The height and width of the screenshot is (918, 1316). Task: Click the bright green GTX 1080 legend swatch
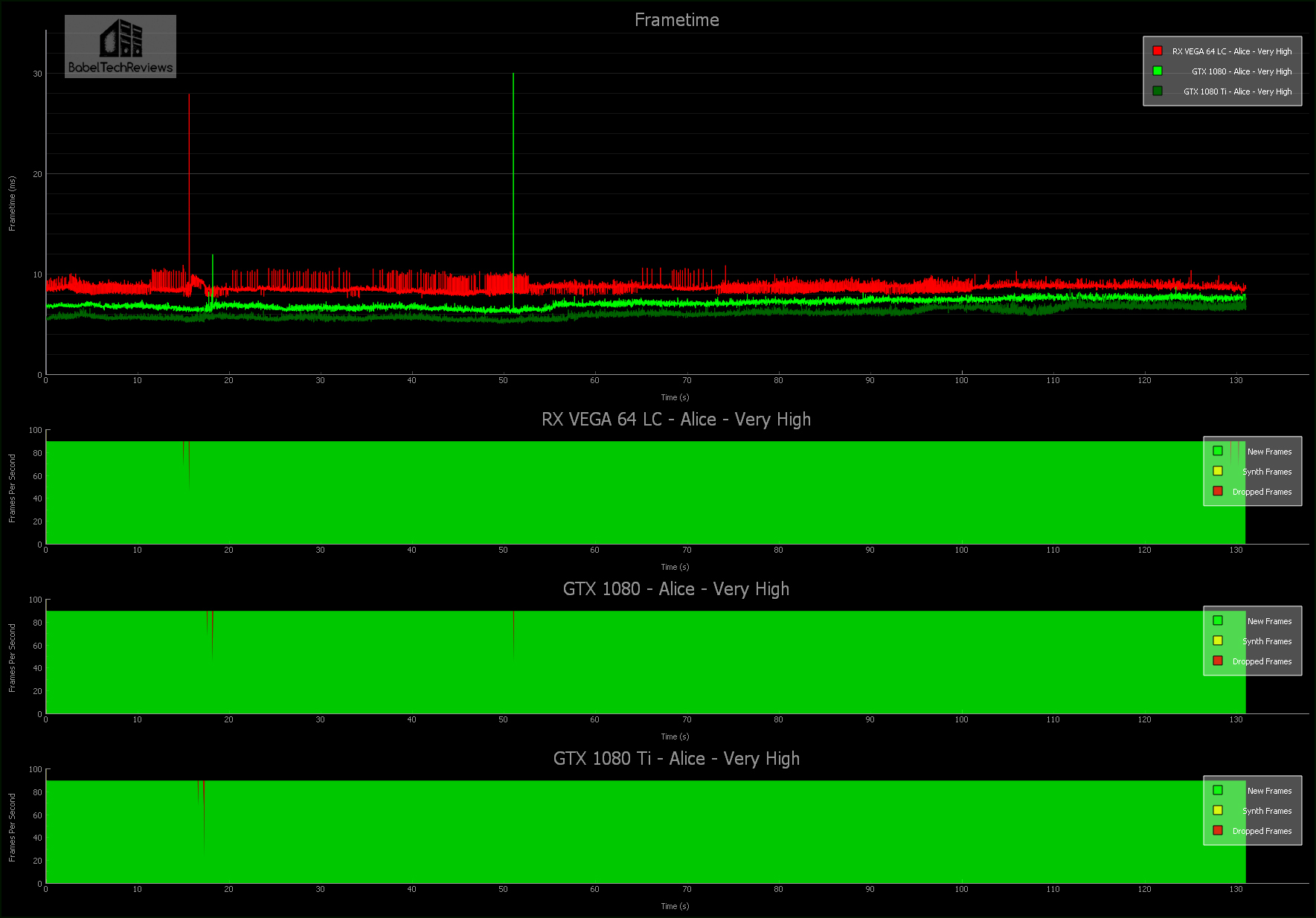[x=1158, y=71]
